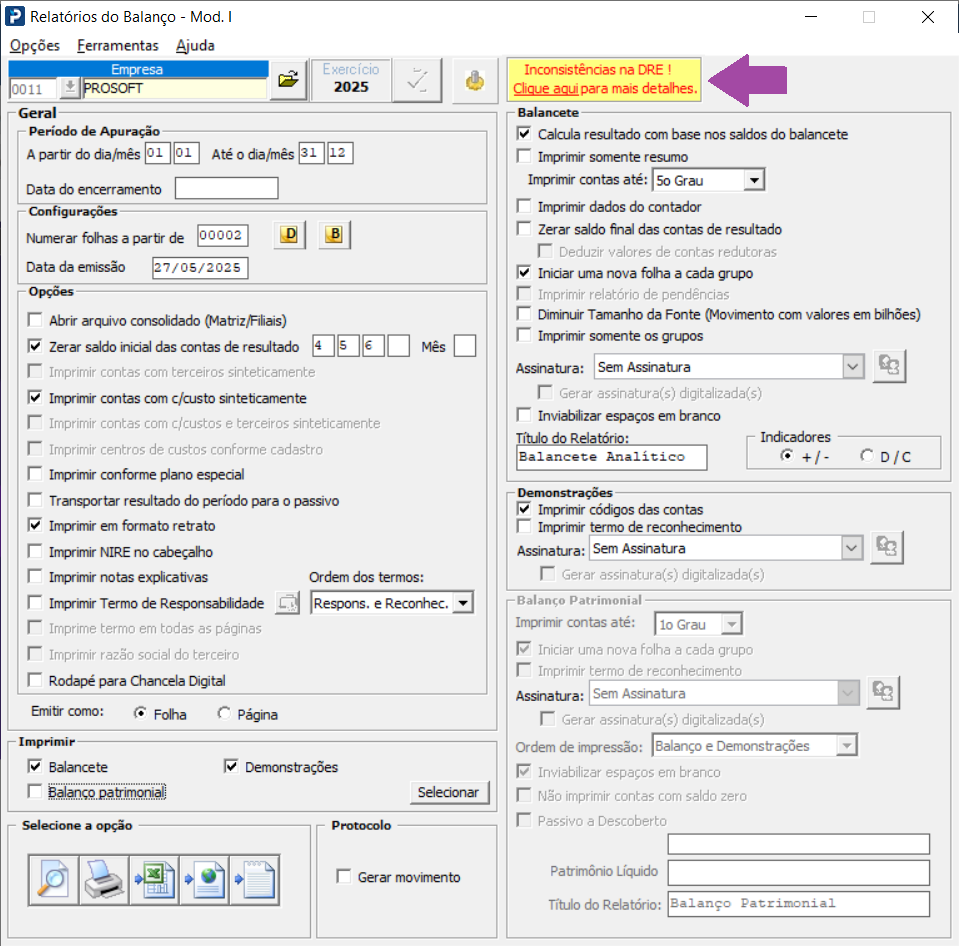Click the company name PROSOFT field
This screenshot has width=959, height=946.
coord(174,89)
